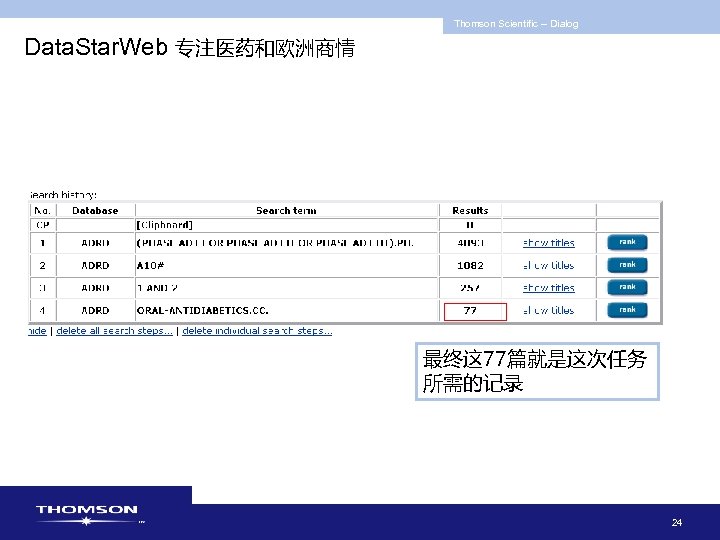Select the ORAL-ANTIDIABETICS.CC. search term
The width and height of the screenshot is (720, 540).
[x=202, y=311]
